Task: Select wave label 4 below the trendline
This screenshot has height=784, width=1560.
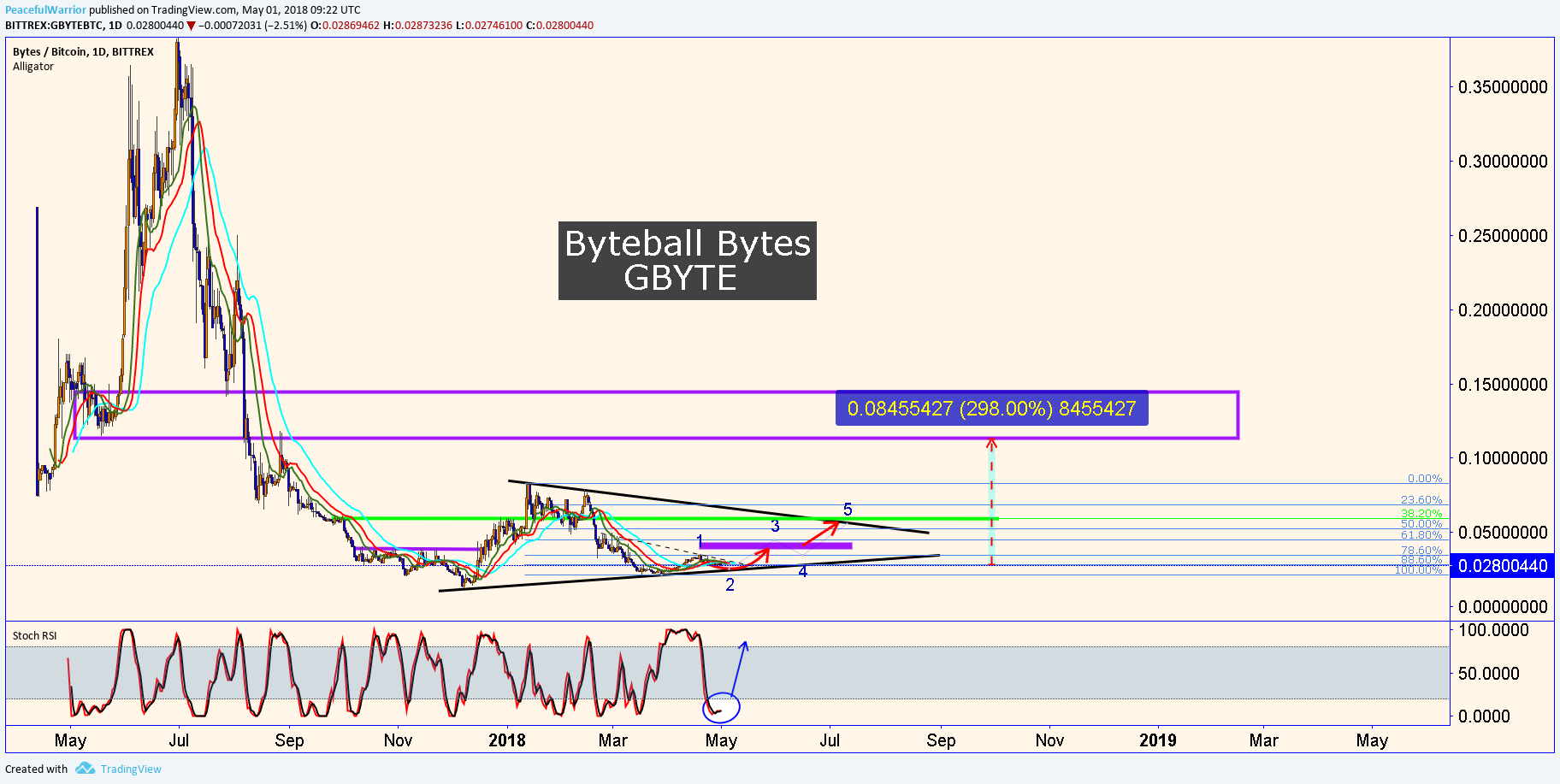Action: click(x=802, y=572)
